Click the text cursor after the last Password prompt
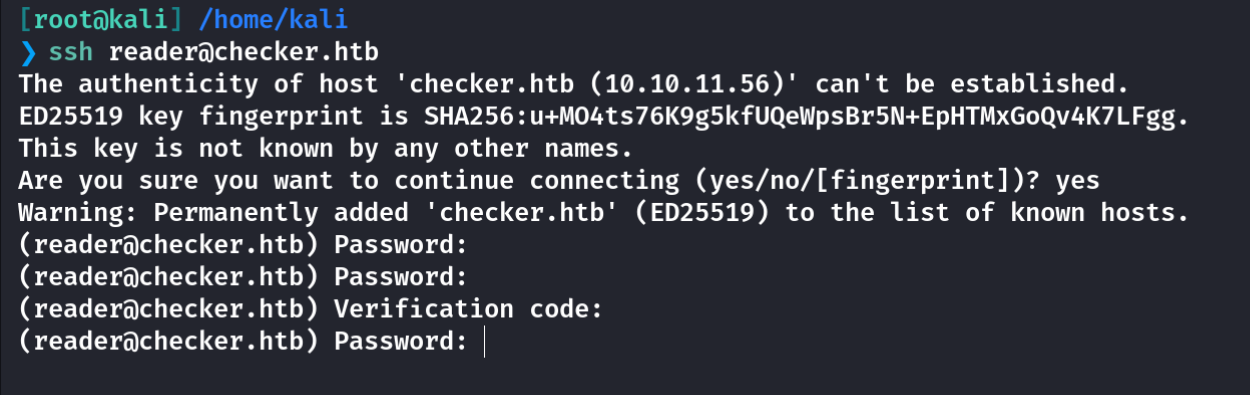The width and height of the screenshot is (1250, 395). [484, 342]
